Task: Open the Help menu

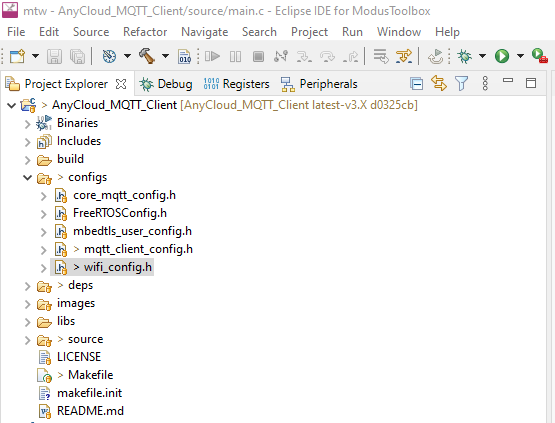Action: [447, 32]
